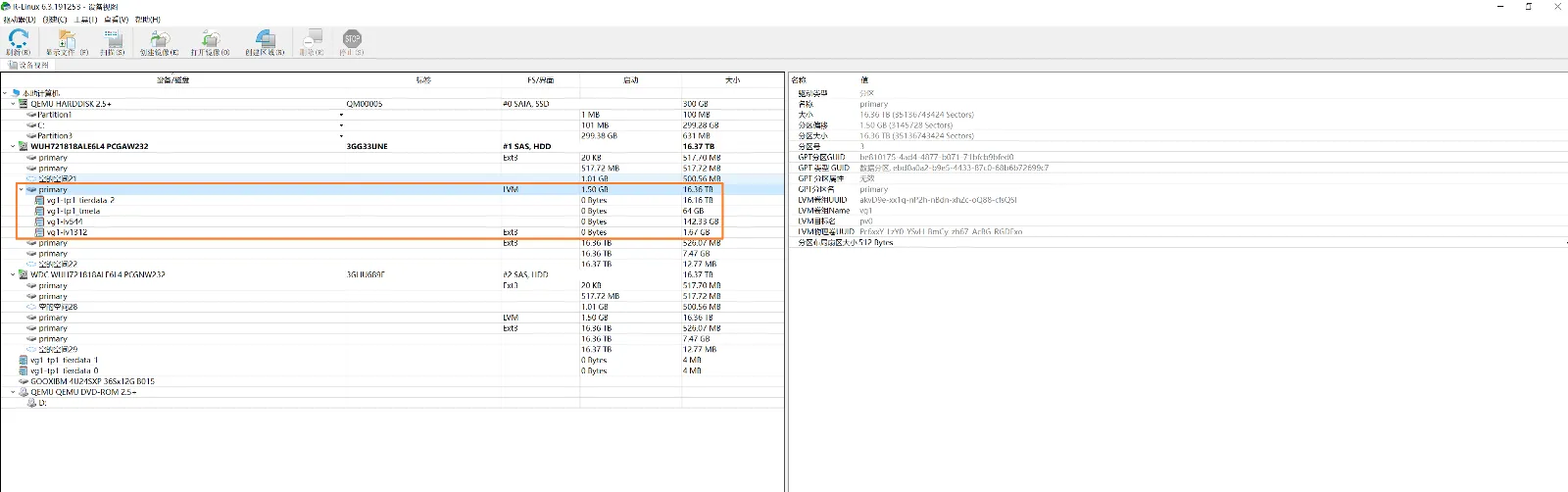Collapse the QEMU DVD-ROM 2.5+ node
Screen dimensions: 1568x492
tap(13, 392)
